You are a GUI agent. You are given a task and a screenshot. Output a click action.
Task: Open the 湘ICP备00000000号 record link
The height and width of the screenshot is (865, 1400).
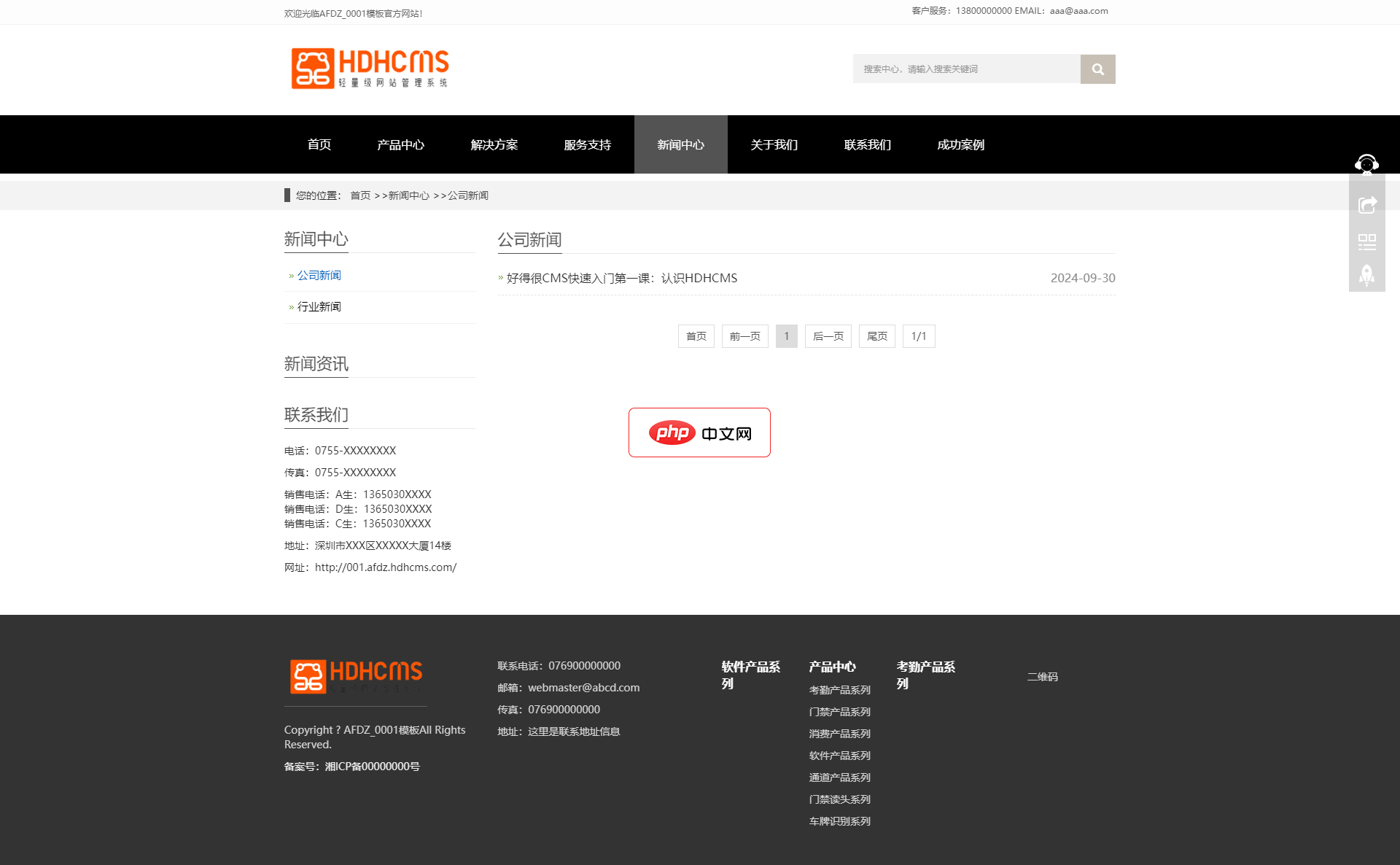(x=371, y=767)
